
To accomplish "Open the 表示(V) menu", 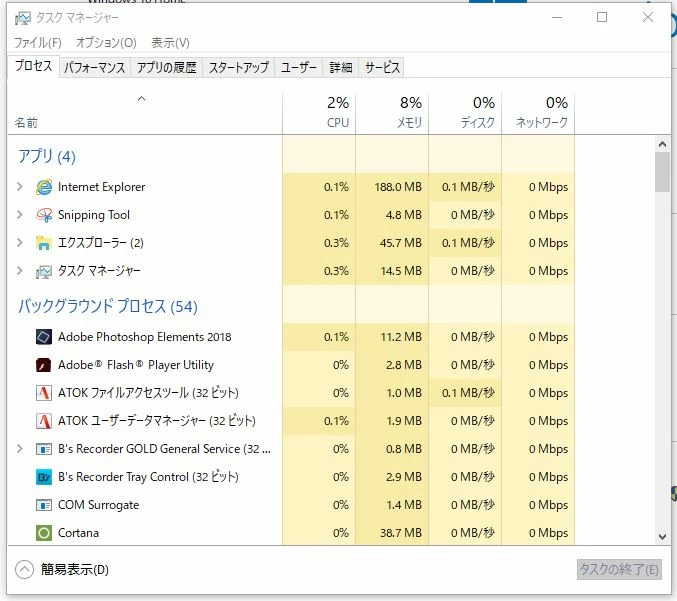I will pyautogui.click(x=170, y=43).
